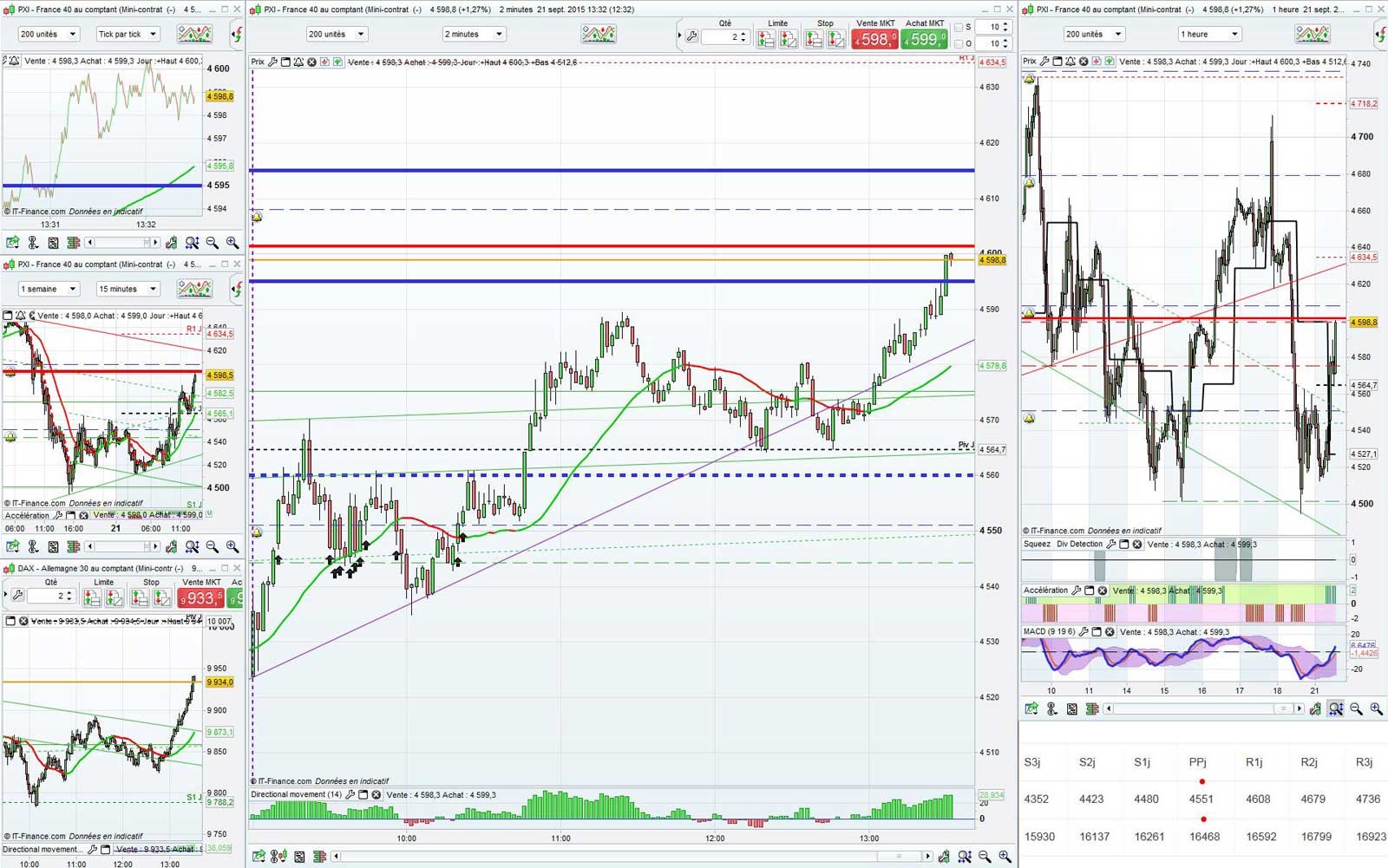Zoom in on the tick-by-tick chart
The width and height of the screenshot is (1388, 868).
(232, 243)
